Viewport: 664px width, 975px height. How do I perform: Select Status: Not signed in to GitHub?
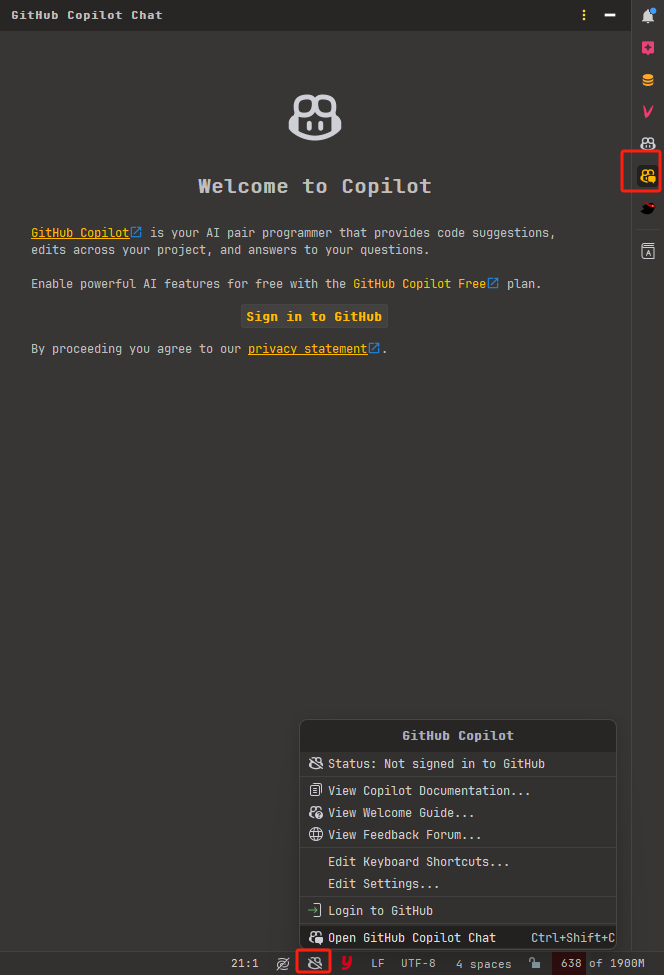pos(458,764)
